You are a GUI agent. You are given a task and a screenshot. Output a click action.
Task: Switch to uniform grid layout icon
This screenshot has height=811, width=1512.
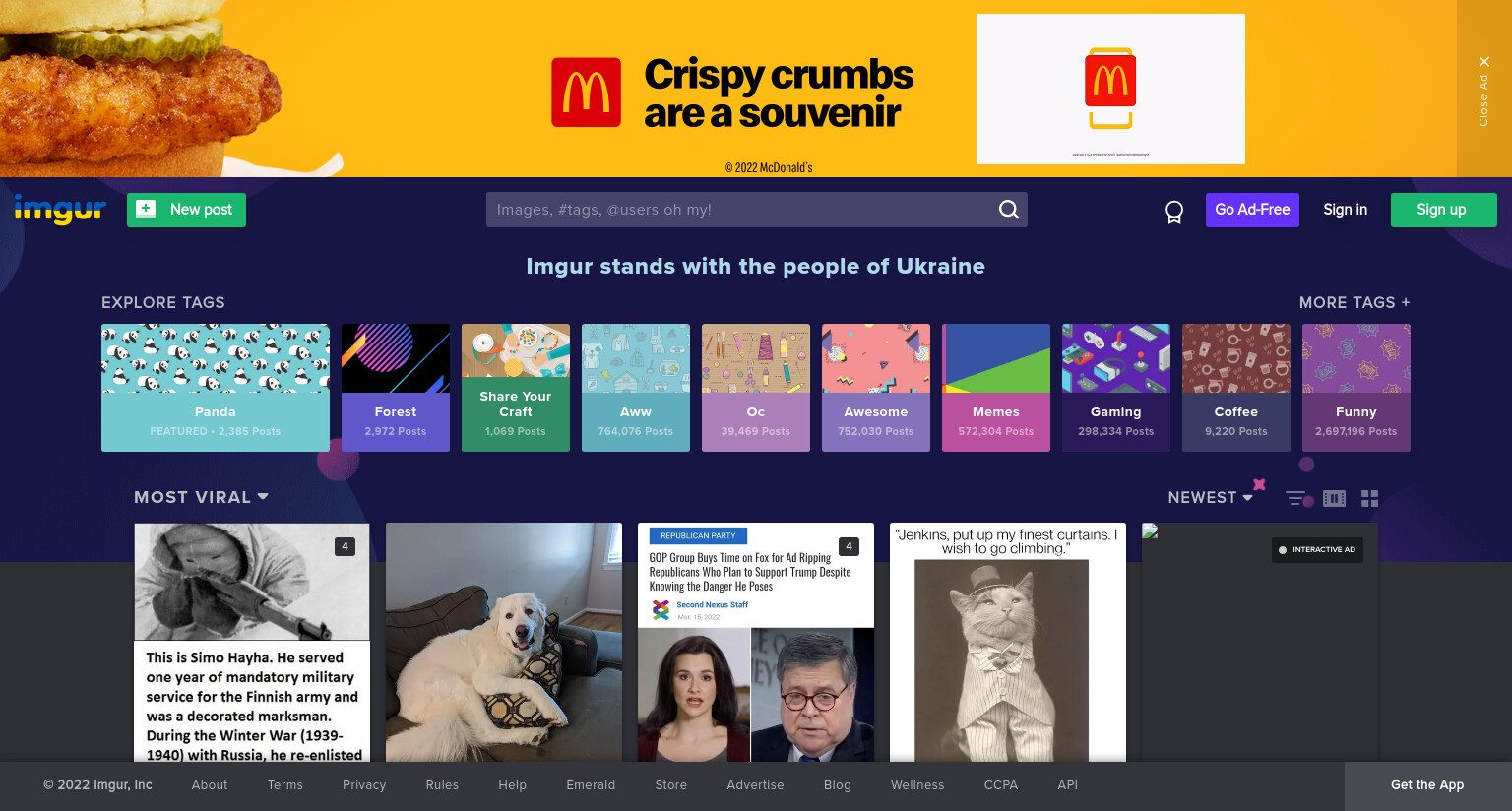pyautogui.click(x=1369, y=498)
